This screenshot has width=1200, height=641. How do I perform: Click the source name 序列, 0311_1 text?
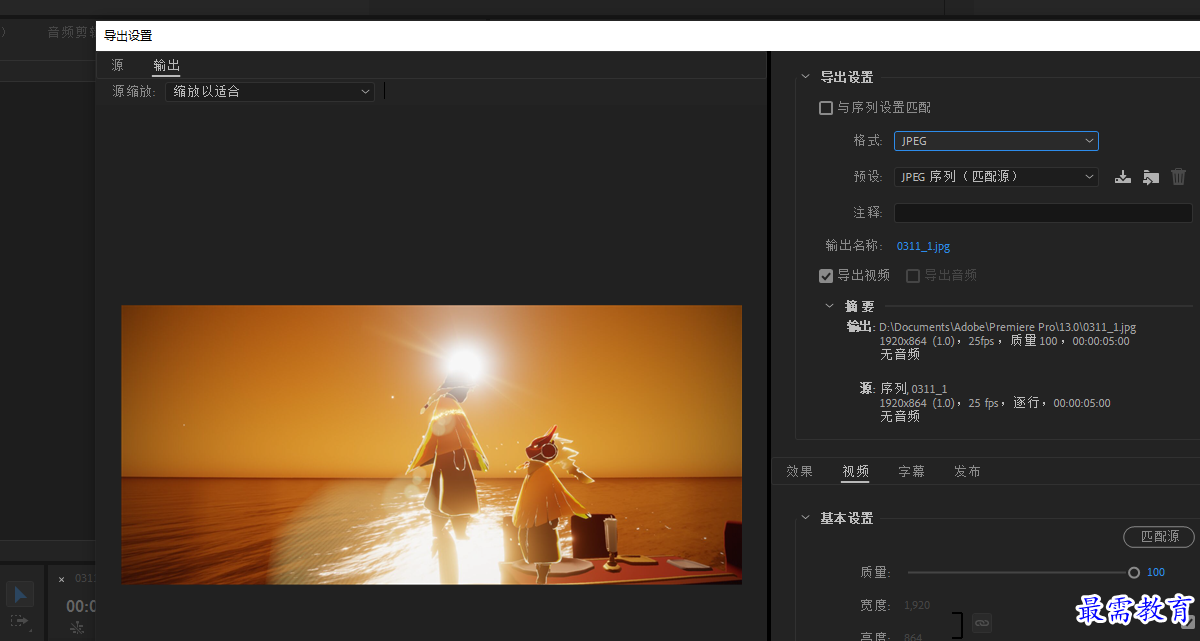click(913, 389)
